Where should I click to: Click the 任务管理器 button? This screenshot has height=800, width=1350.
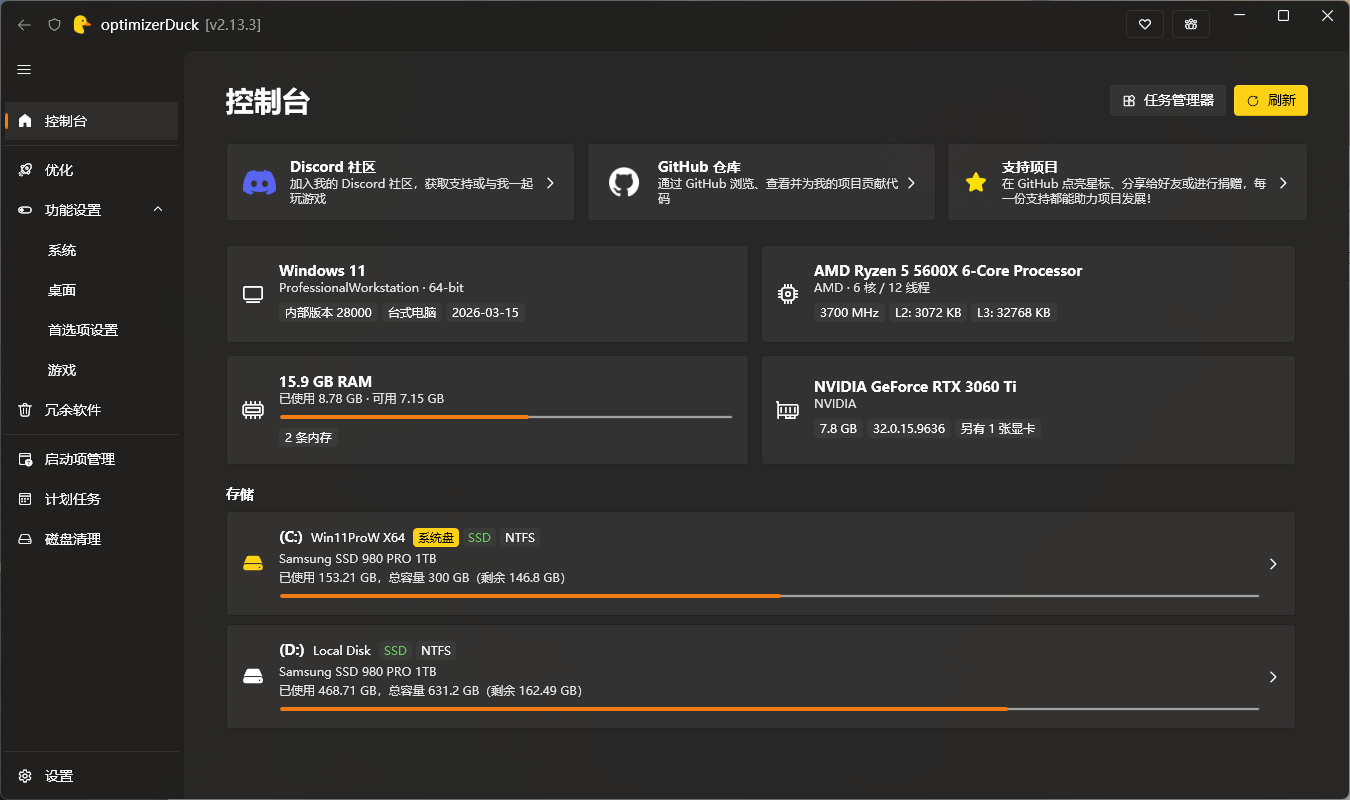coord(1168,100)
